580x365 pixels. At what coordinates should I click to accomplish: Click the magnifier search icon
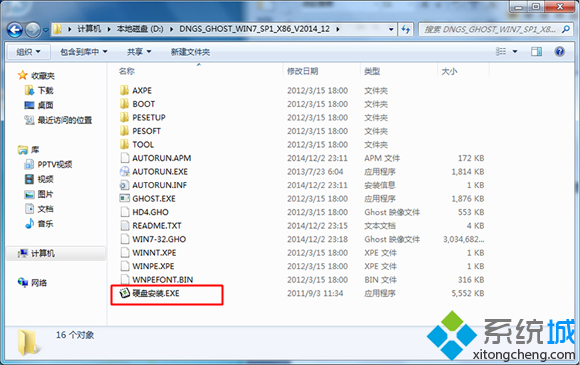(566, 29)
